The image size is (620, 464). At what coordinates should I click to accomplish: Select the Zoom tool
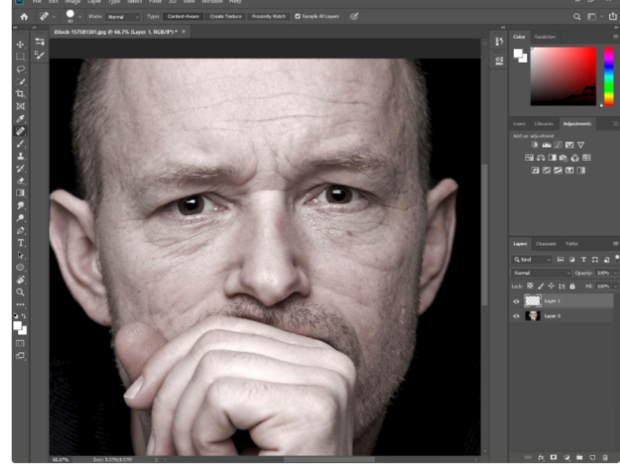click(x=21, y=292)
